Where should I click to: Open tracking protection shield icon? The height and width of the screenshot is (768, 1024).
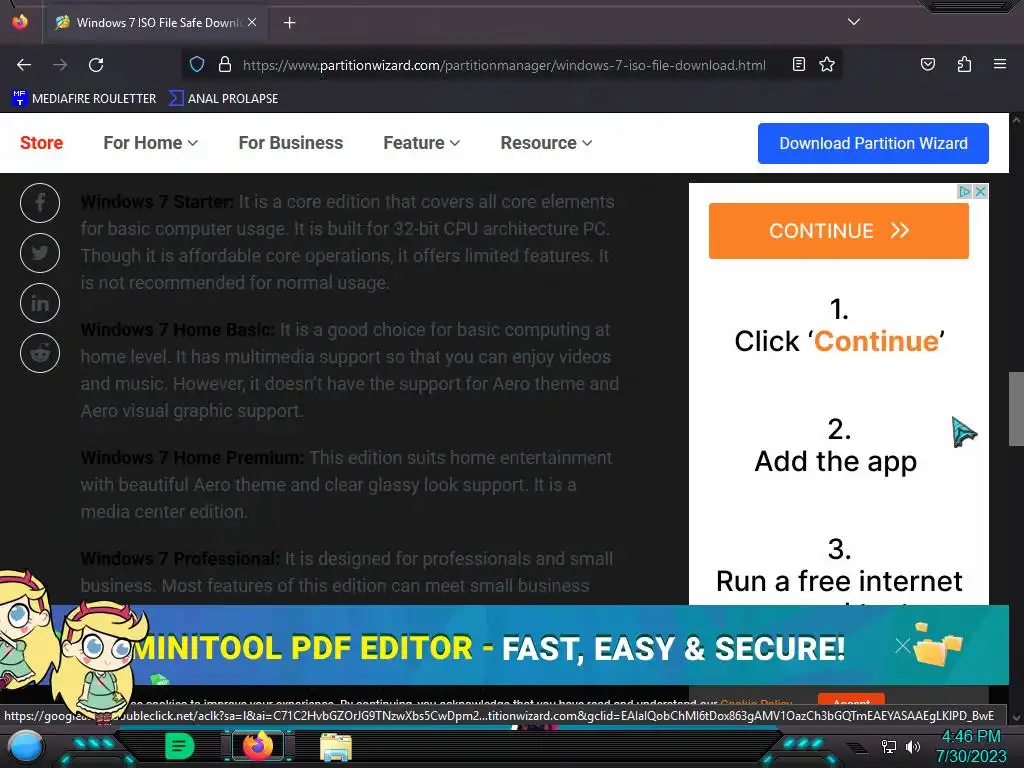click(x=197, y=65)
